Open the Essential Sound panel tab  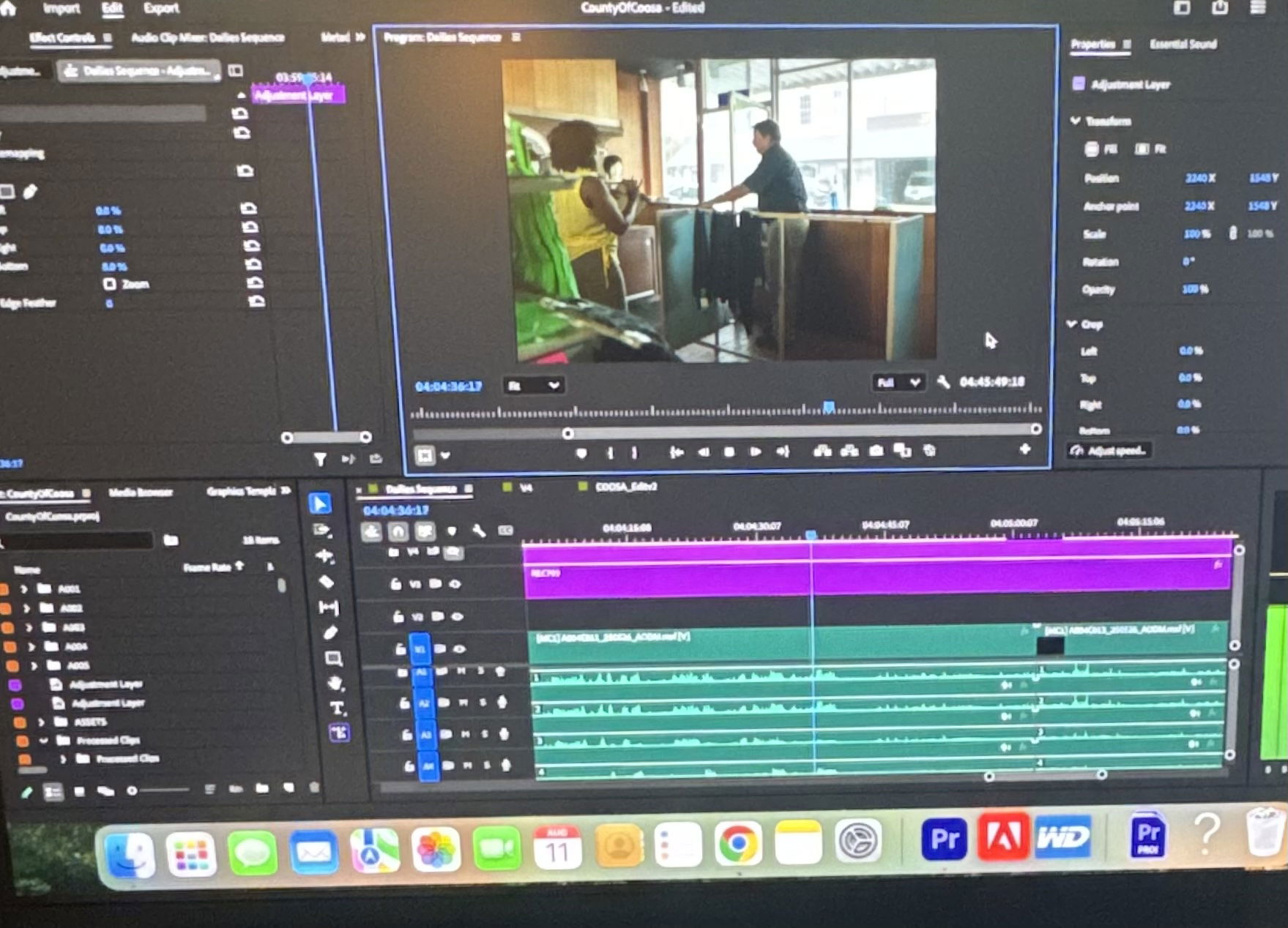[1183, 45]
